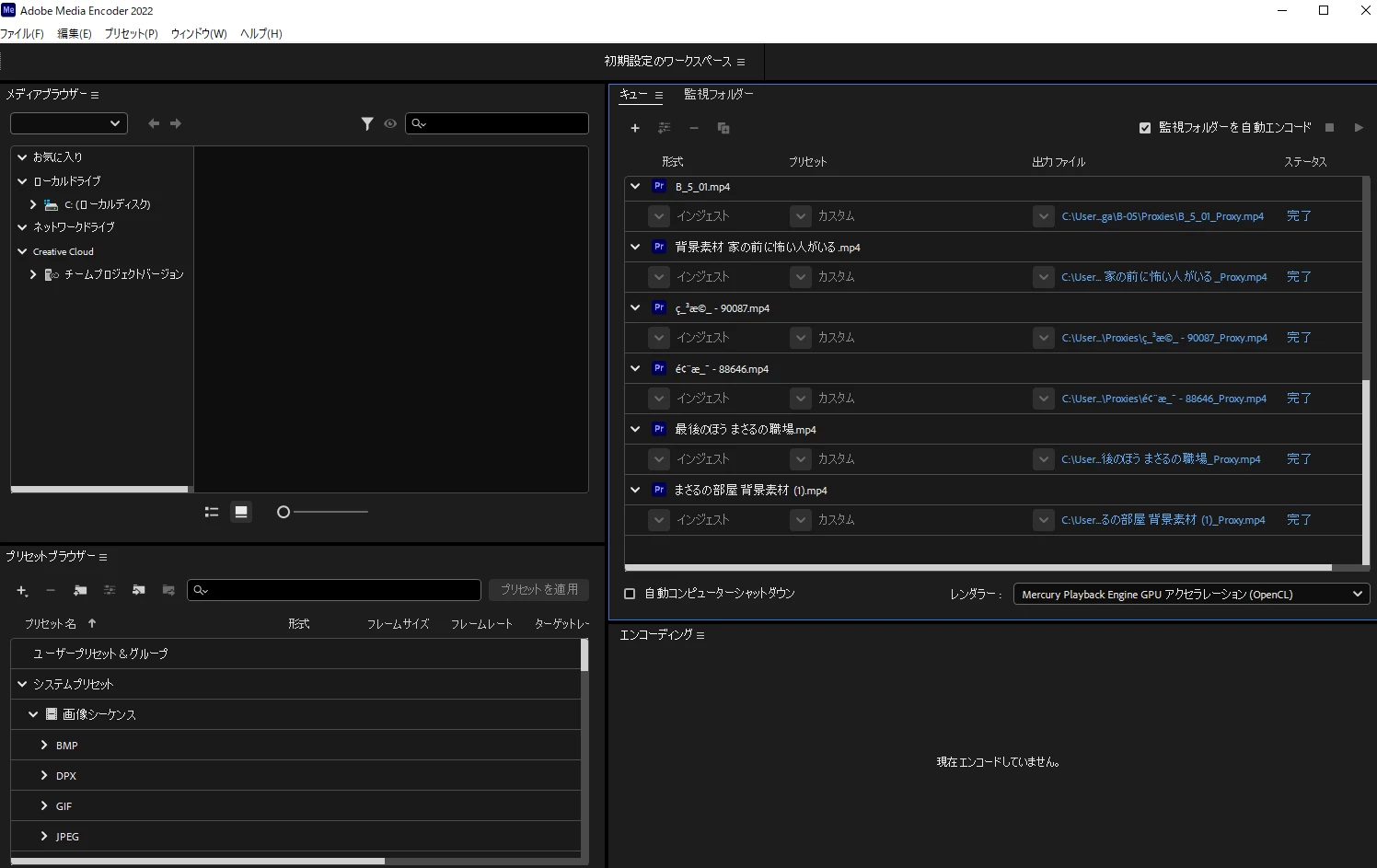This screenshot has width=1377, height=868.
Task: Sort presets by プリセット名 column header
Action: click(x=51, y=623)
